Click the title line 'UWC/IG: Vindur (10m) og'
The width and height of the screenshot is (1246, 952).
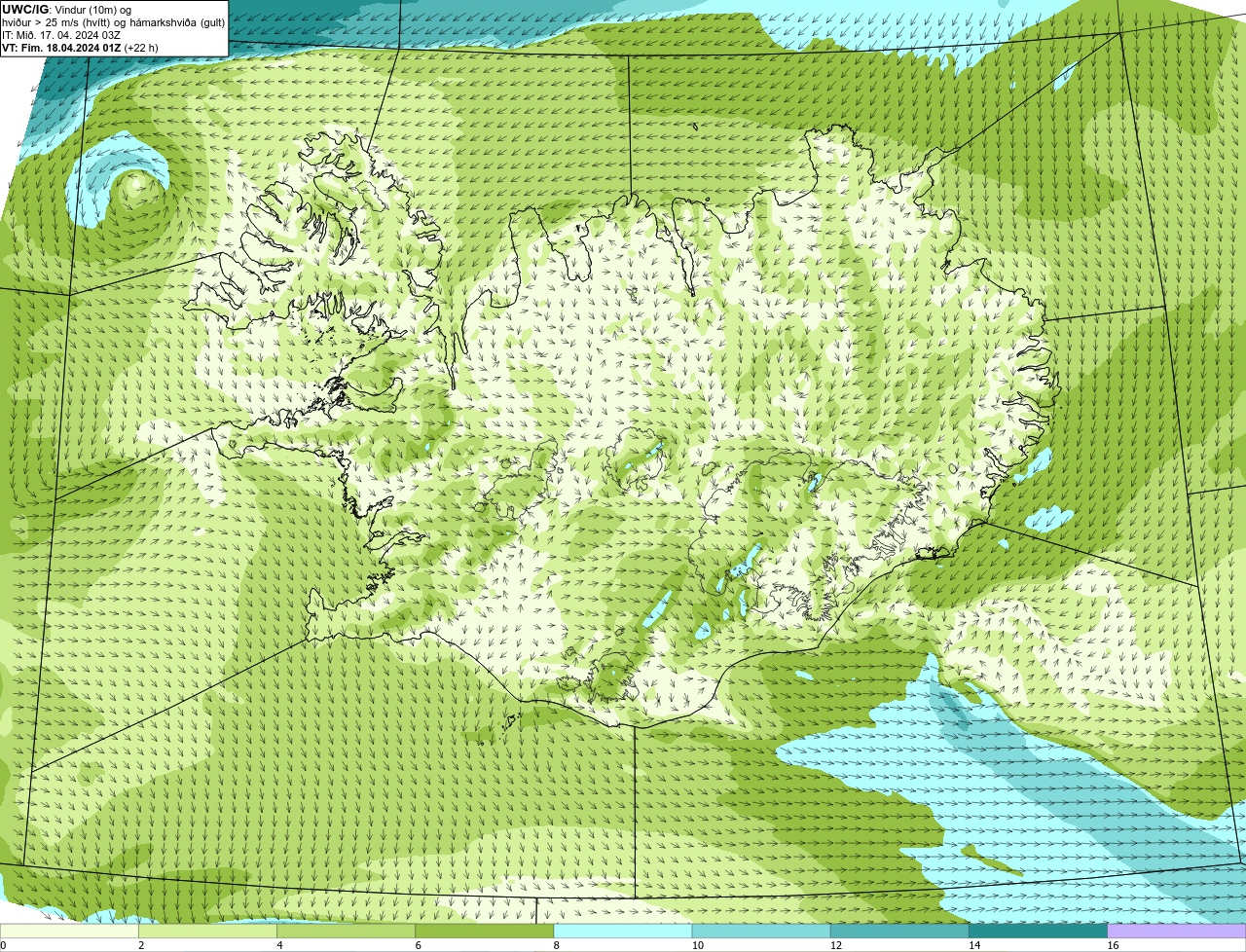pyautogui.click(x=67, y=10)
